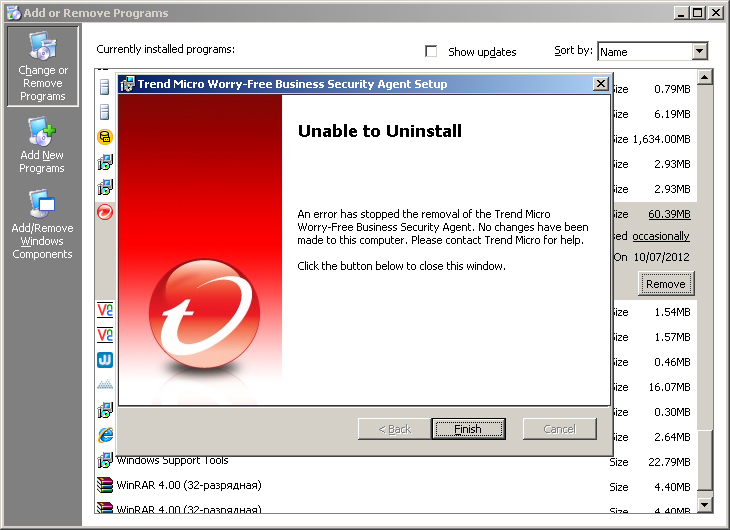The height and width of the screenshot is (530, 730).
Task: Click the Unable to Uninstall heading
Action: pyautogui.click(x=380, y=131)
